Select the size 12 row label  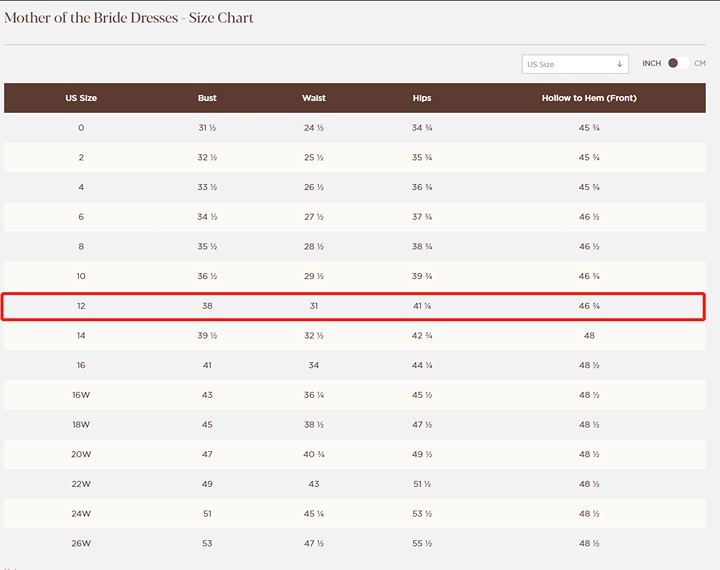81,306
